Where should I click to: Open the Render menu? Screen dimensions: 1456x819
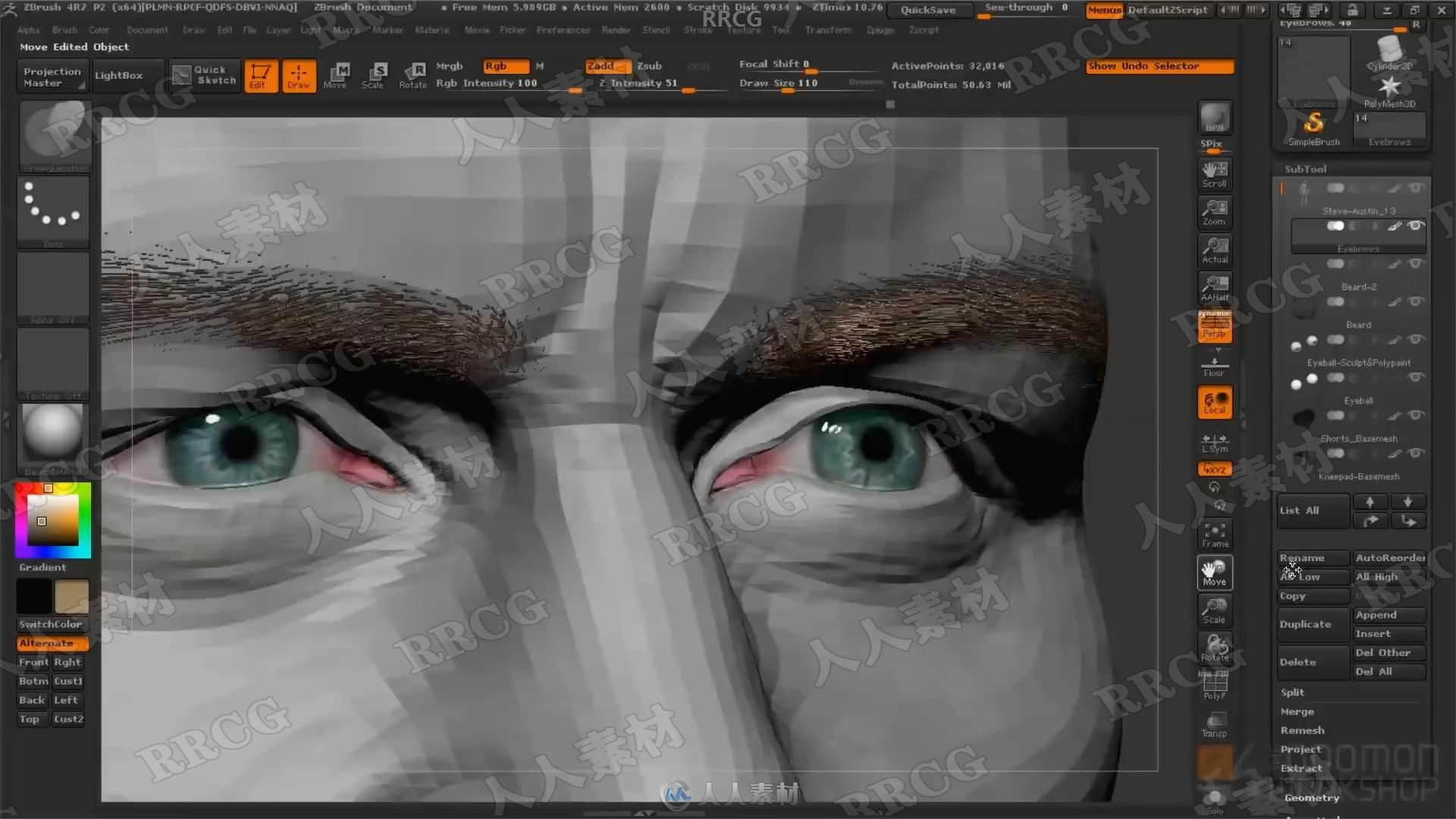point(616,30)
